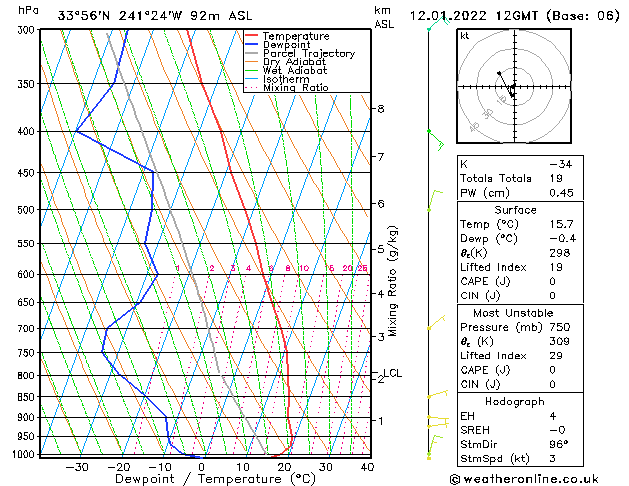Click the red Temperature legend line sample
Screen dimensions: 629x486
252,36
